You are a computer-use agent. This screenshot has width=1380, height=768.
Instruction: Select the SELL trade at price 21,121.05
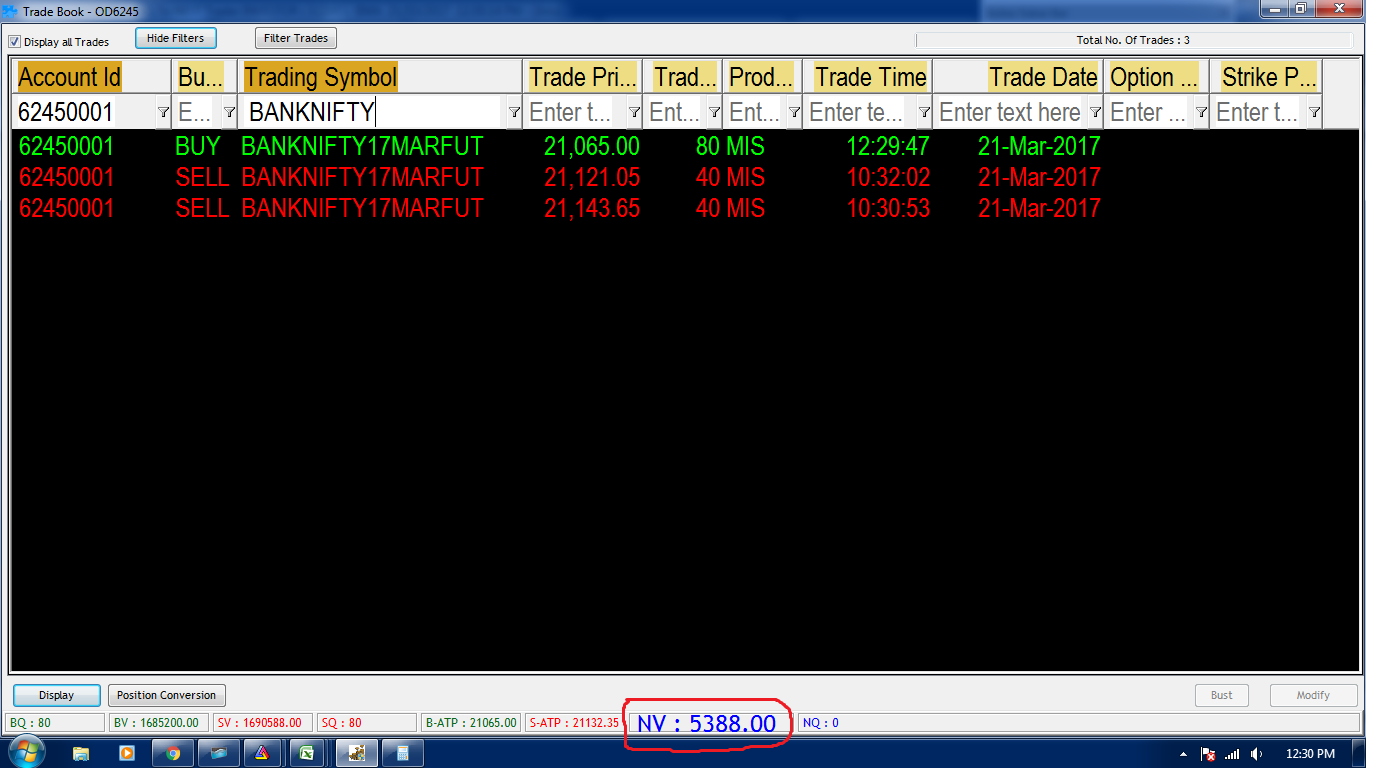[x=684, y=178]
